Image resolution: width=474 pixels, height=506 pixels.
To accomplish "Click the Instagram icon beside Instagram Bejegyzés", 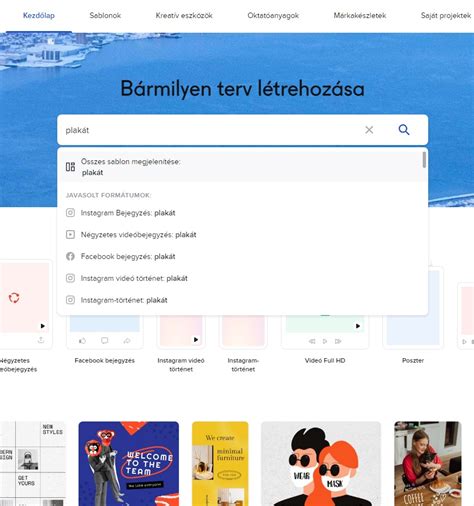I will pos(70,213).
